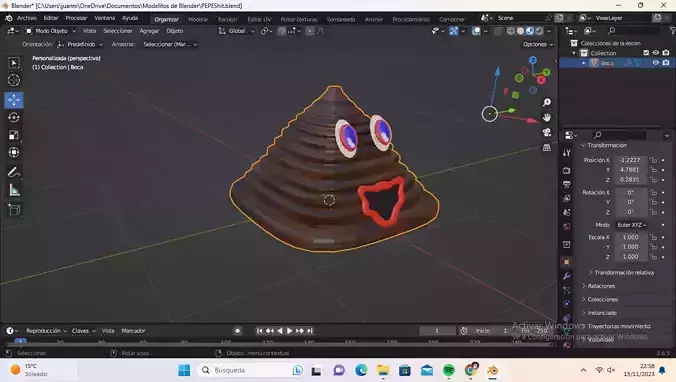Select the Annotate tool
Viewport: 676px width, 382px height.
[14, 172]
